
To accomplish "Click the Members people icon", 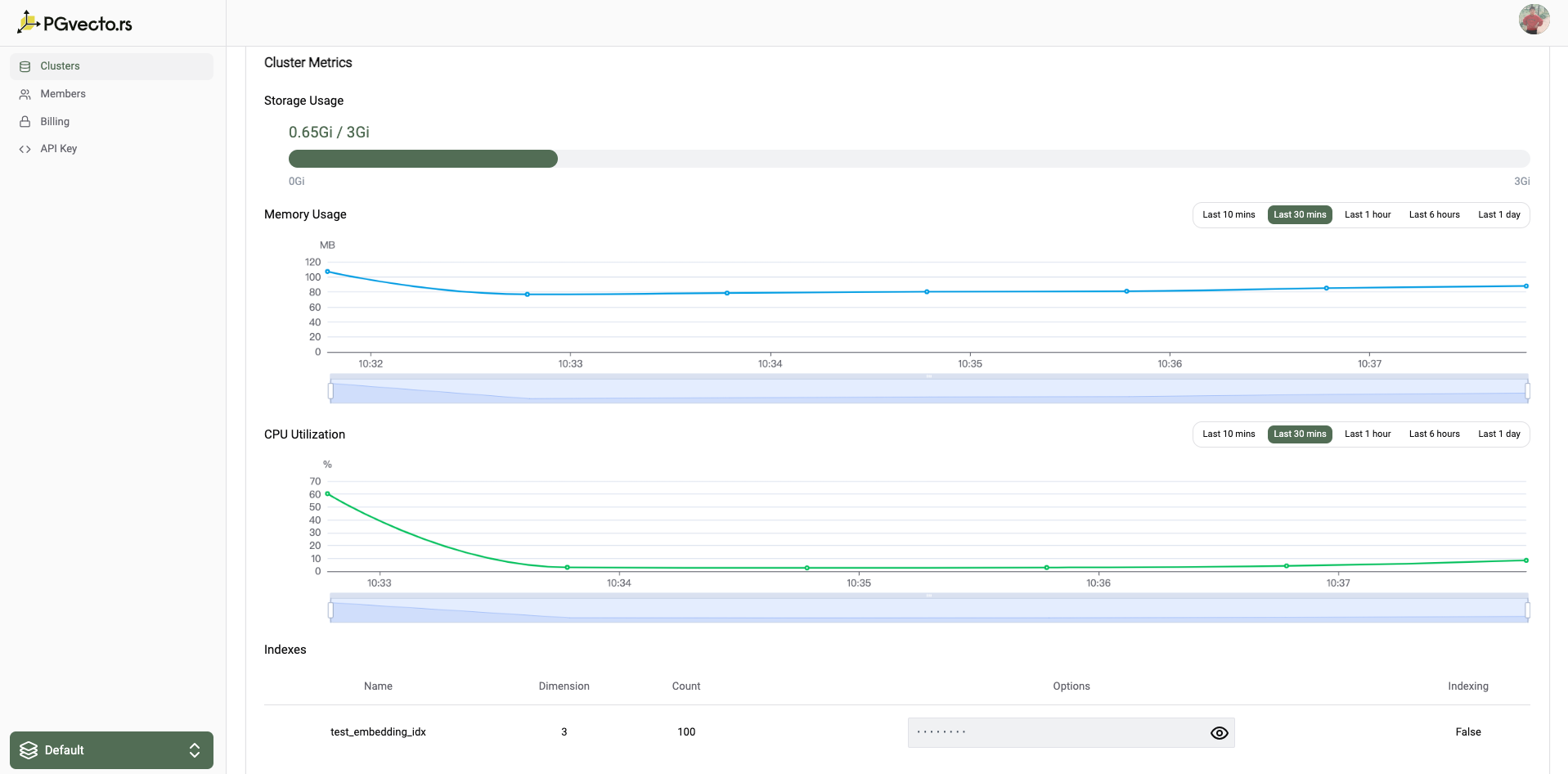I will click(x=25, y=94).
